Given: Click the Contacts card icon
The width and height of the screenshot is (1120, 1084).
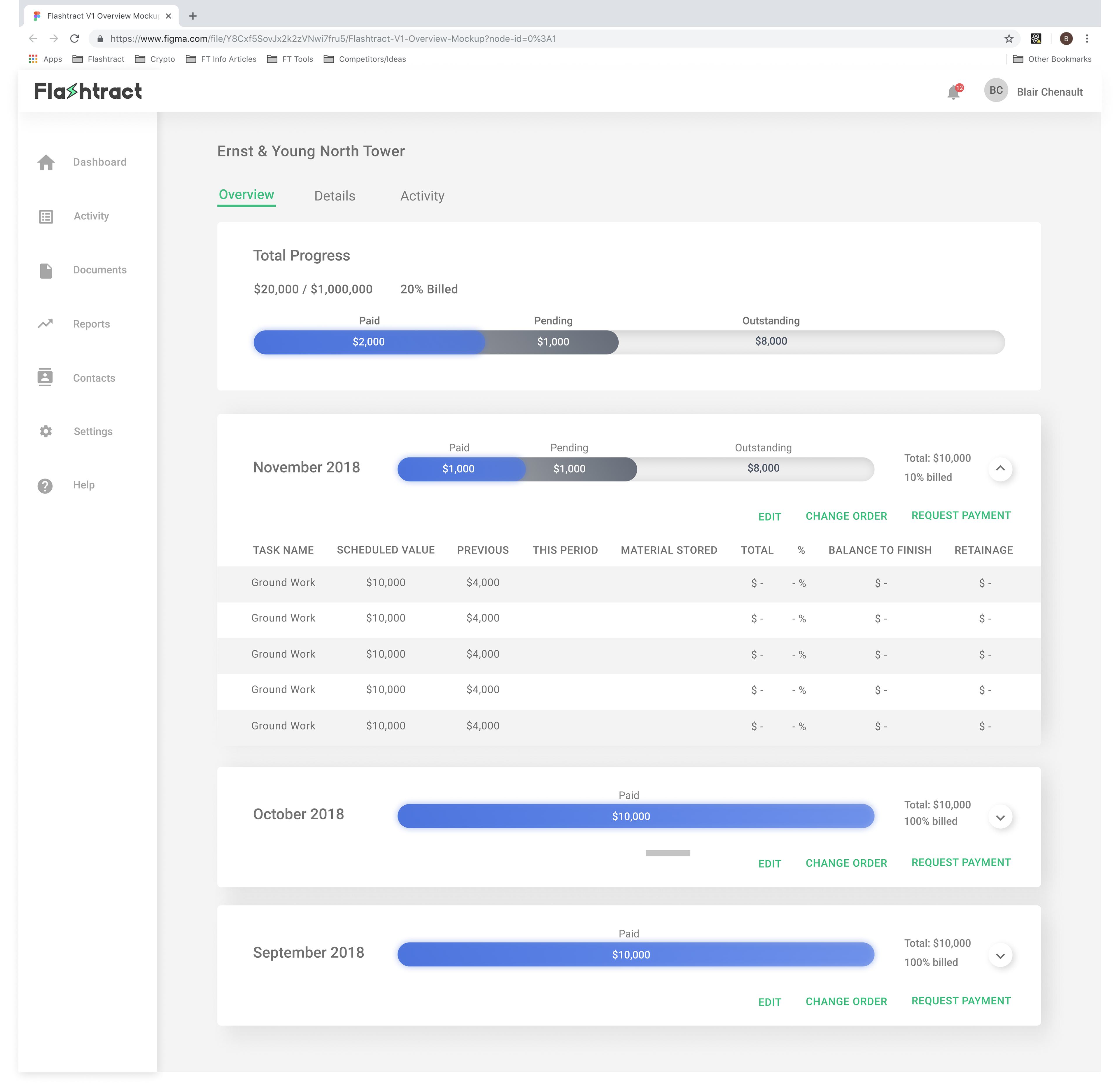Looking at the screenshot, I should pos(45,377).
